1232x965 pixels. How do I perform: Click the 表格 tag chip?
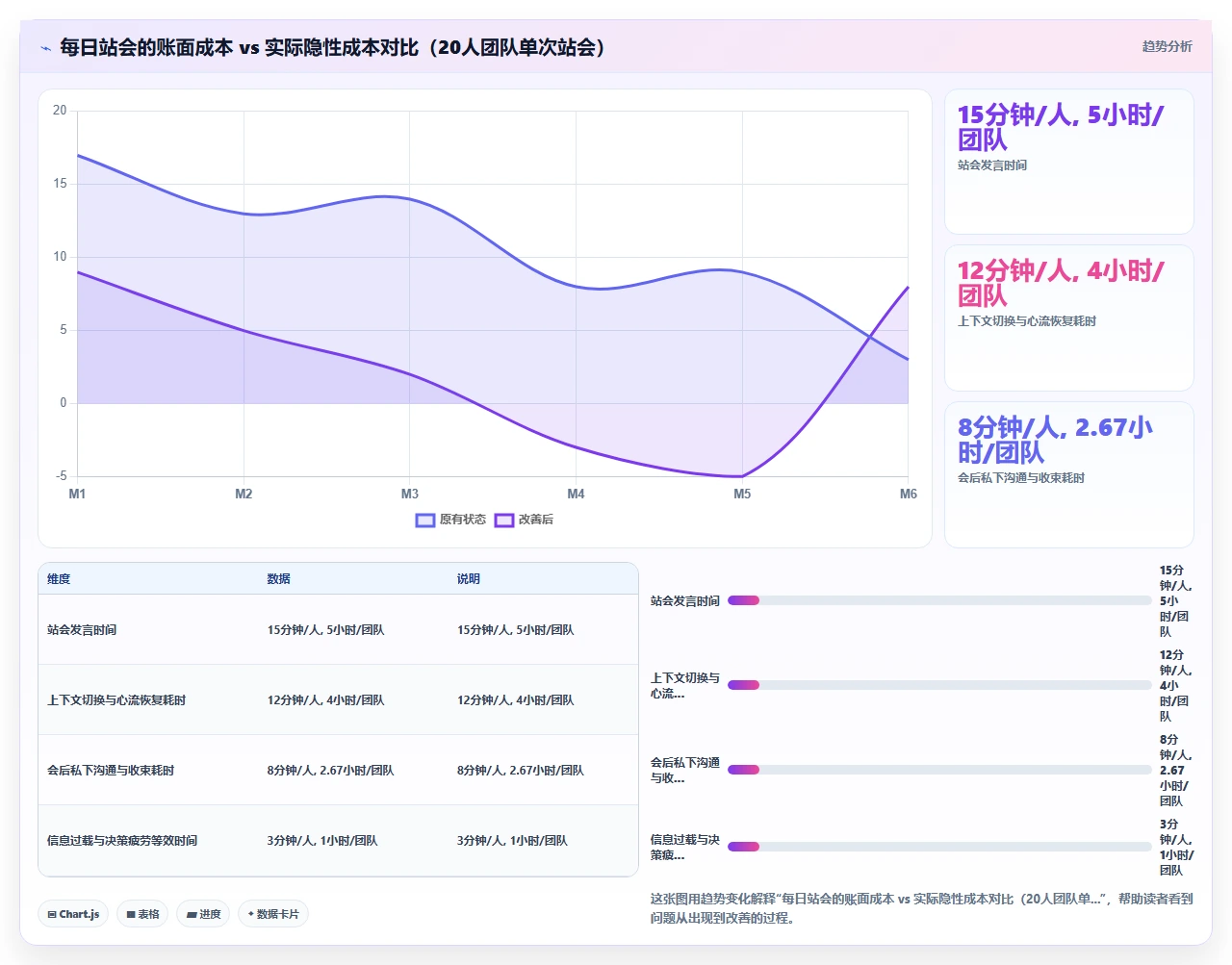(x=142, y=914)
